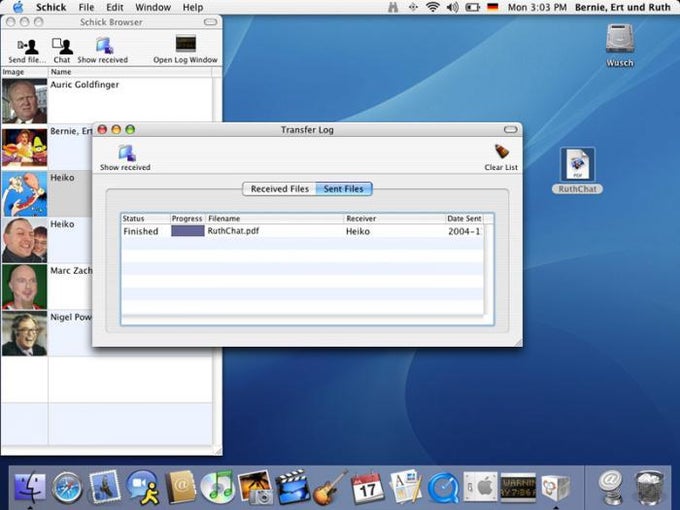Click the clock showing Mon 3:03 PM
The height and width of the screenshot is (510, 680).
pos(537,7)
